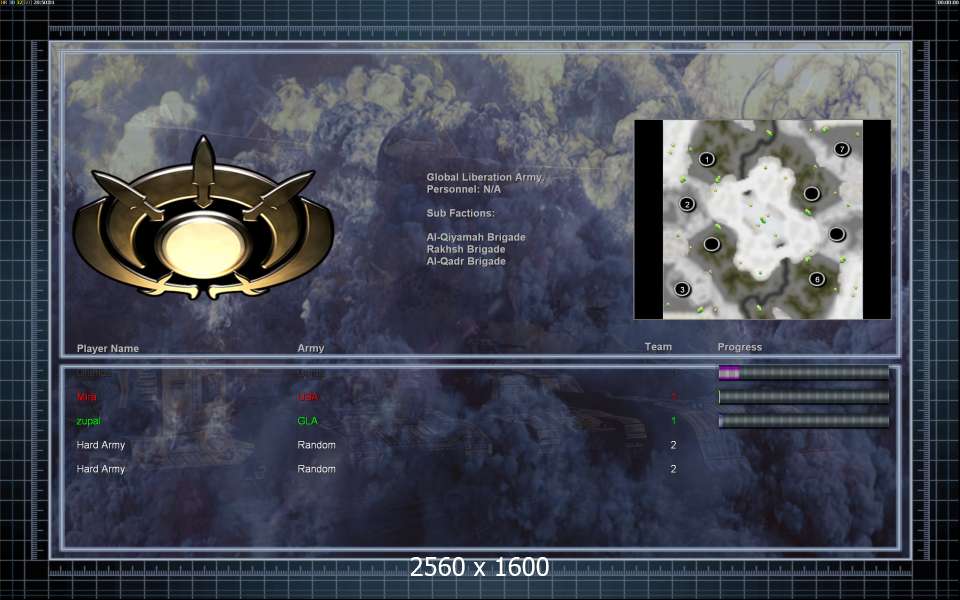The height and width of the screenshot is (600, 960).
Task: Click the blank start marker nearest position 2
Action: [x=711, y=244]
